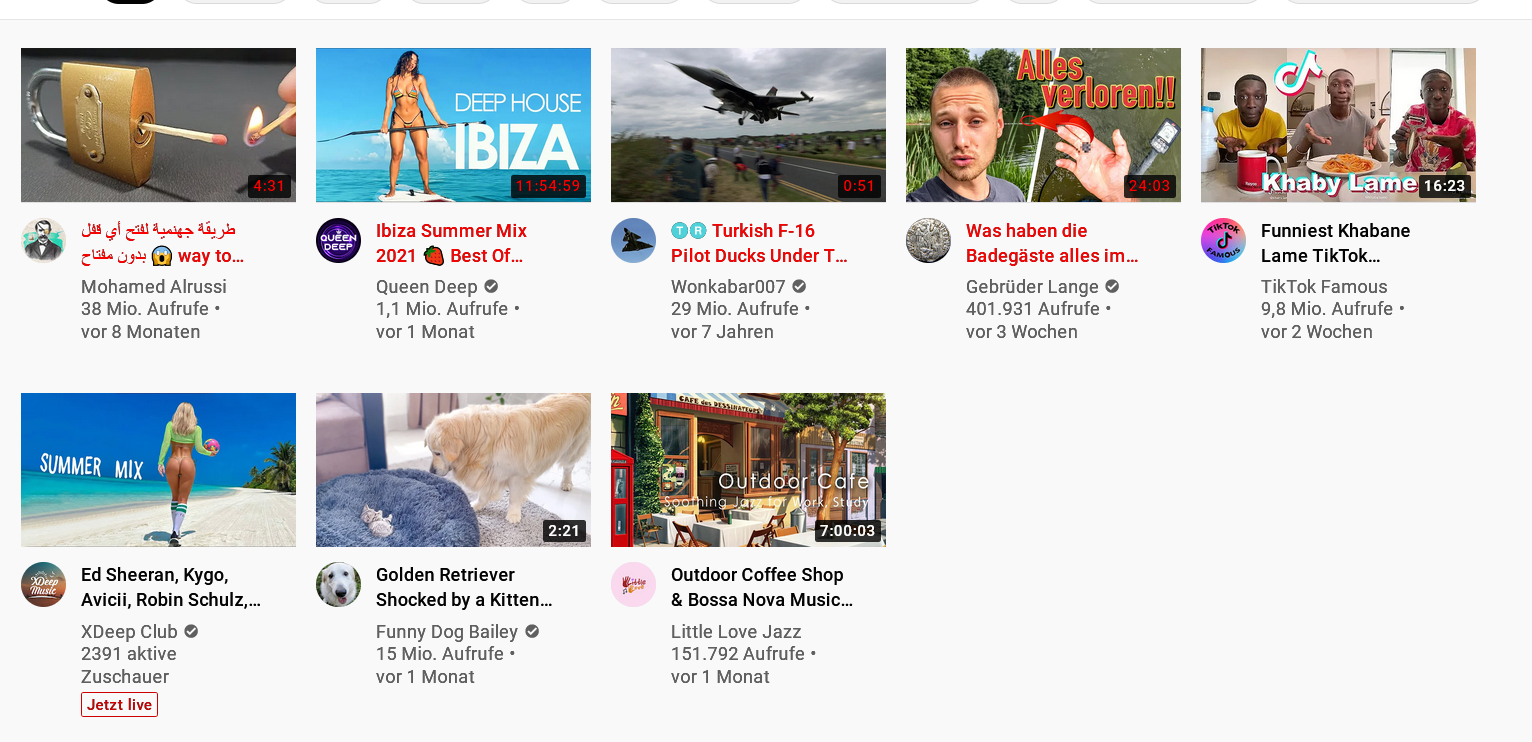
Task: Play the Outdoor Cafe video thumbnail
Action: [748, 470]
